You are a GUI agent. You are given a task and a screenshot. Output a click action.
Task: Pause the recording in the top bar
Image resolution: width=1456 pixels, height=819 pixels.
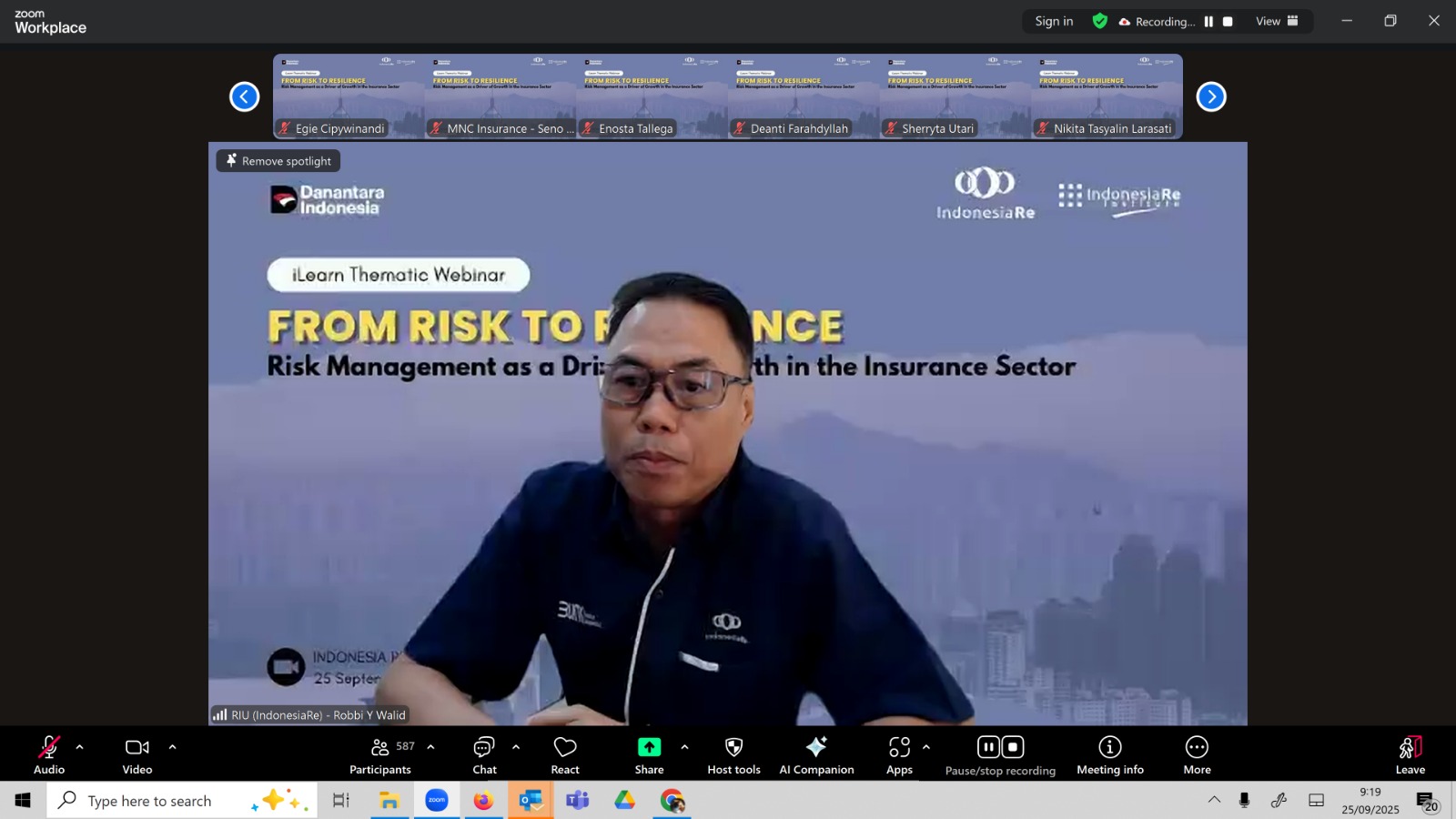point(1208,22)
